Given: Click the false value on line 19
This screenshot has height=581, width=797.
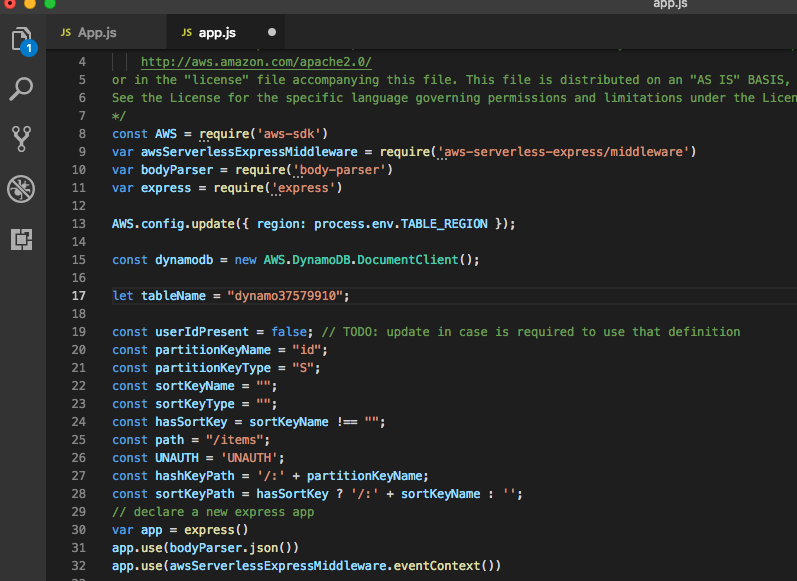Looking at the screenshot, I should point(289,332).
